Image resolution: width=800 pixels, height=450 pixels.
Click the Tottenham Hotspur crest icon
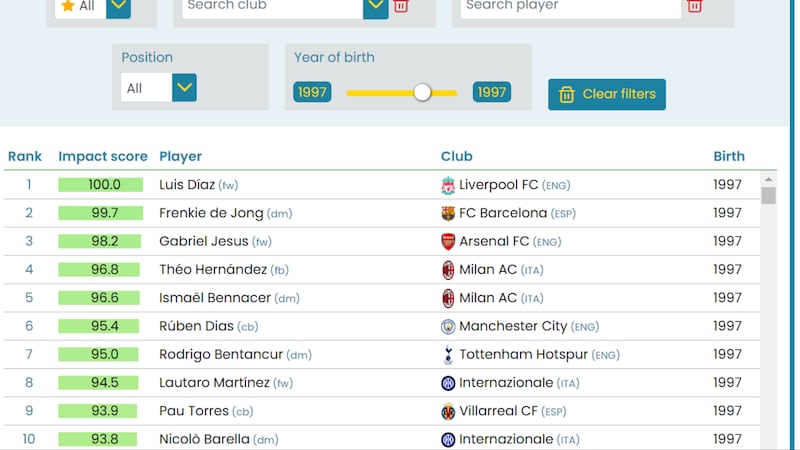pyautogui.click(x=448, y=354)
